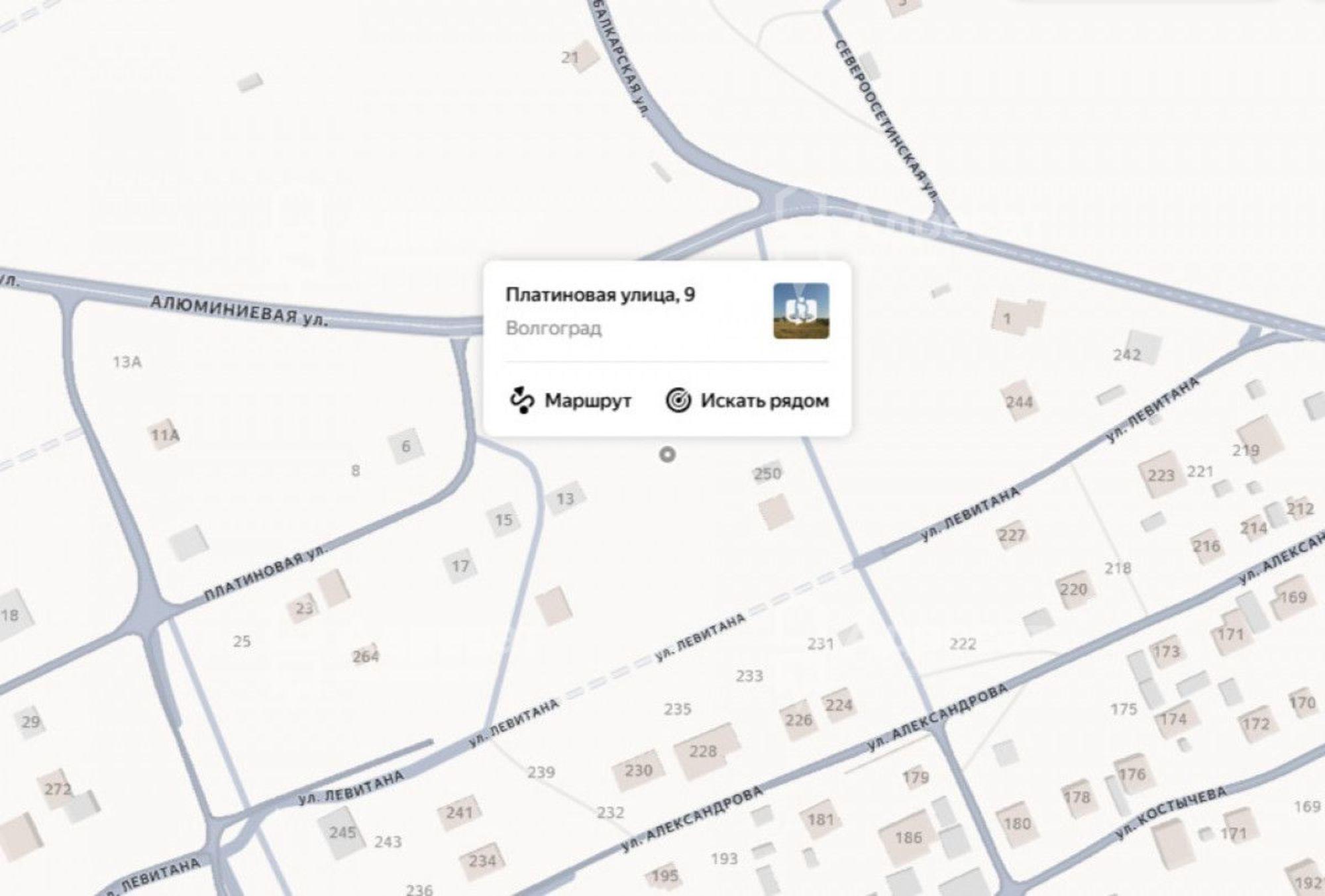
Task: Click the Североосетинская ул. street label
Action: 886,119
